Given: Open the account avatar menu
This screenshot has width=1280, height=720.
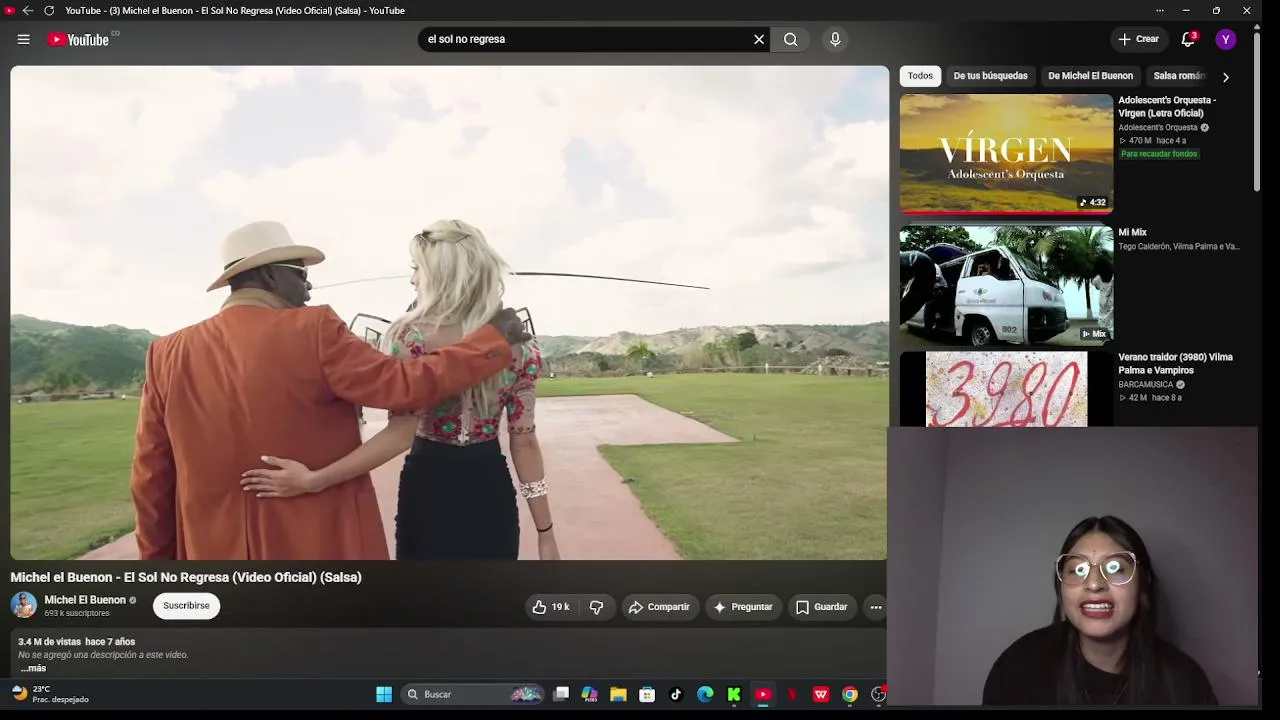Looking at the screenshot, I should [1225, 39].
